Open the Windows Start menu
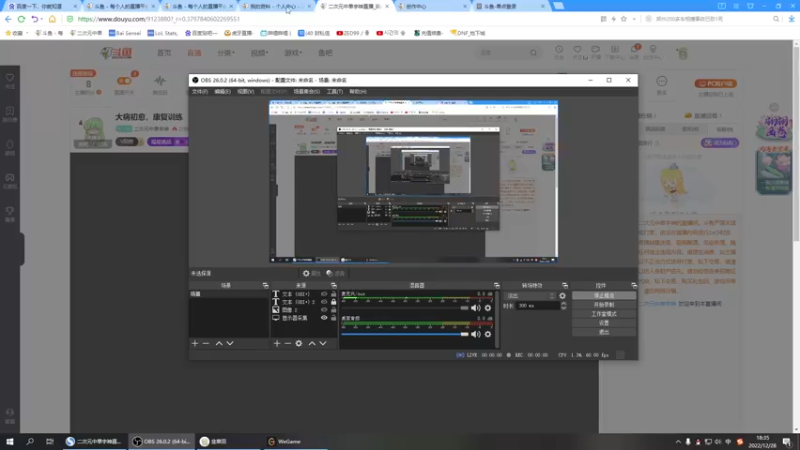The image size is (800, 450). tap(10, 441)
